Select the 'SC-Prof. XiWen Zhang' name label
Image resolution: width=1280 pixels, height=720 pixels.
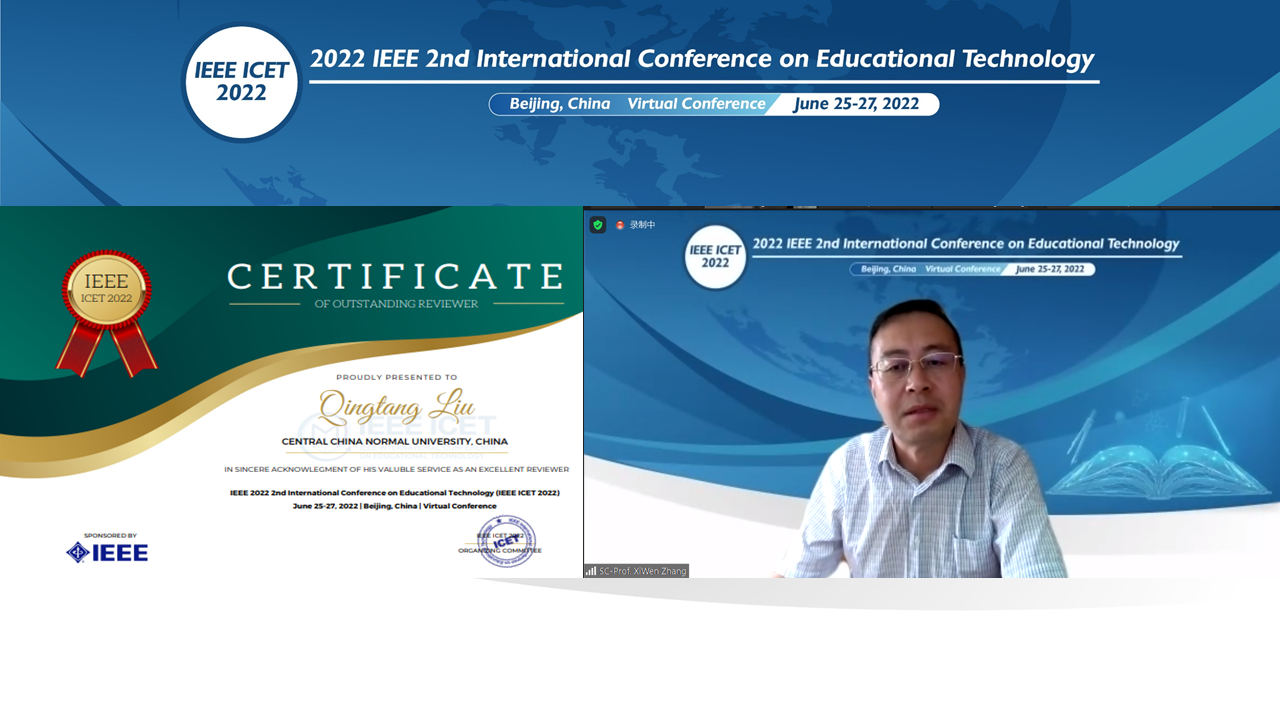[643, 571]
